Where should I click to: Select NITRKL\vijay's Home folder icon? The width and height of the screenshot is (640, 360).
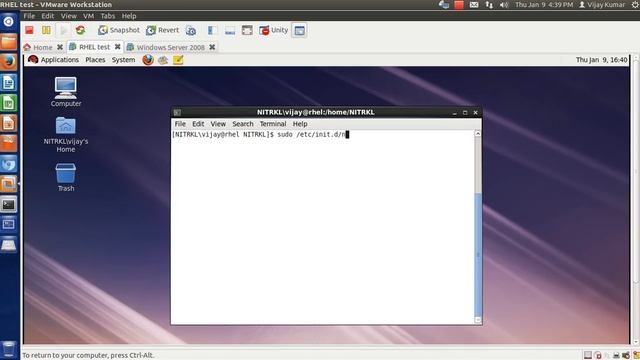pyautogui.click(x=66, y=135)
